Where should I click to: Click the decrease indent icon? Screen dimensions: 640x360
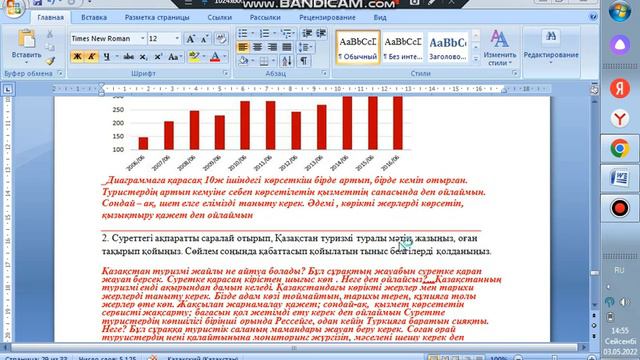tap(307, 33)
